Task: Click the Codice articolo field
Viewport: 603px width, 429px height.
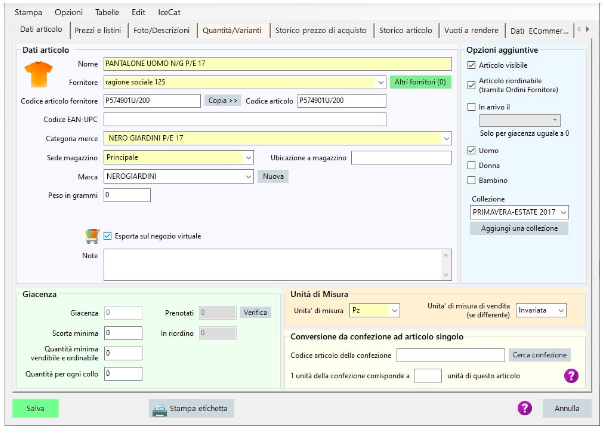Action: 342,101
